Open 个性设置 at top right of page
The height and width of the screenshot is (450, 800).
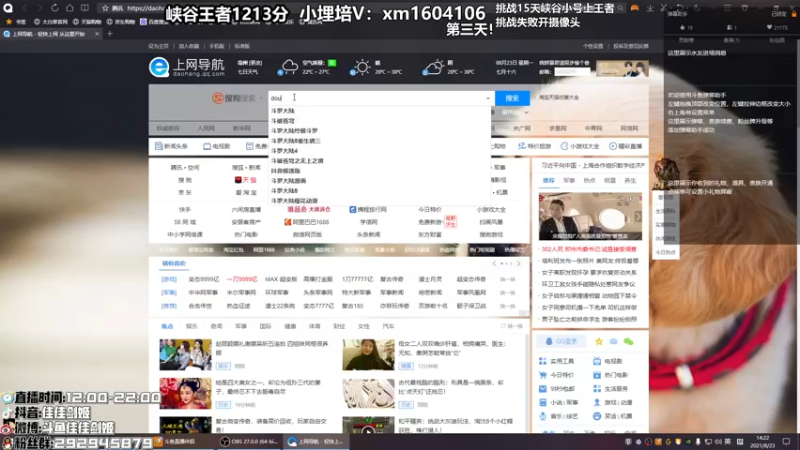coord(593,46)
